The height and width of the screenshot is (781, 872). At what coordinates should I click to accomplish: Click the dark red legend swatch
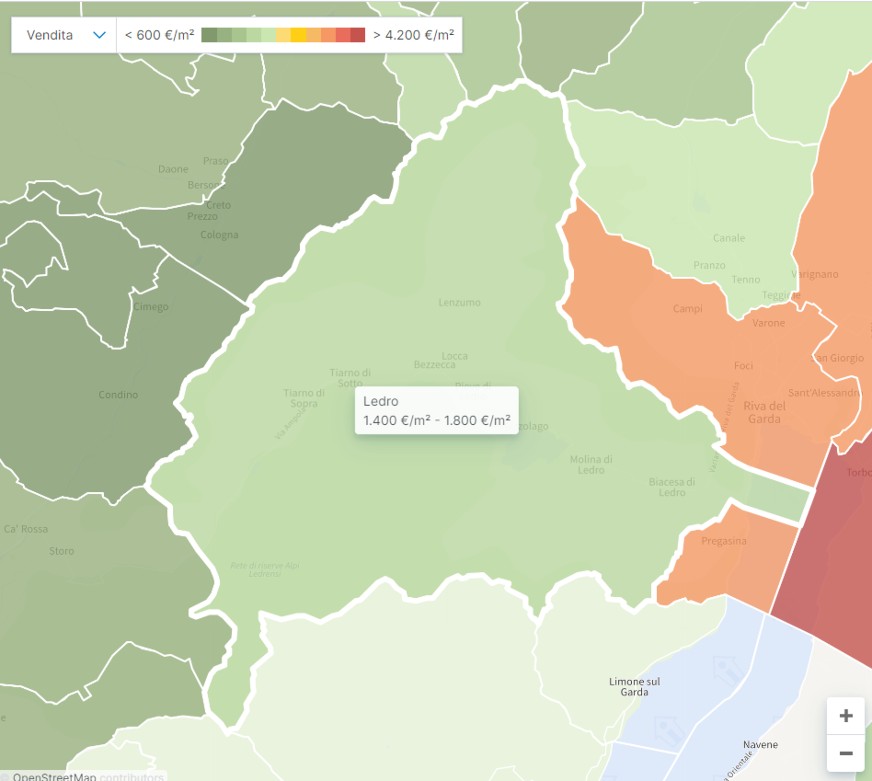tap(357, 35)
